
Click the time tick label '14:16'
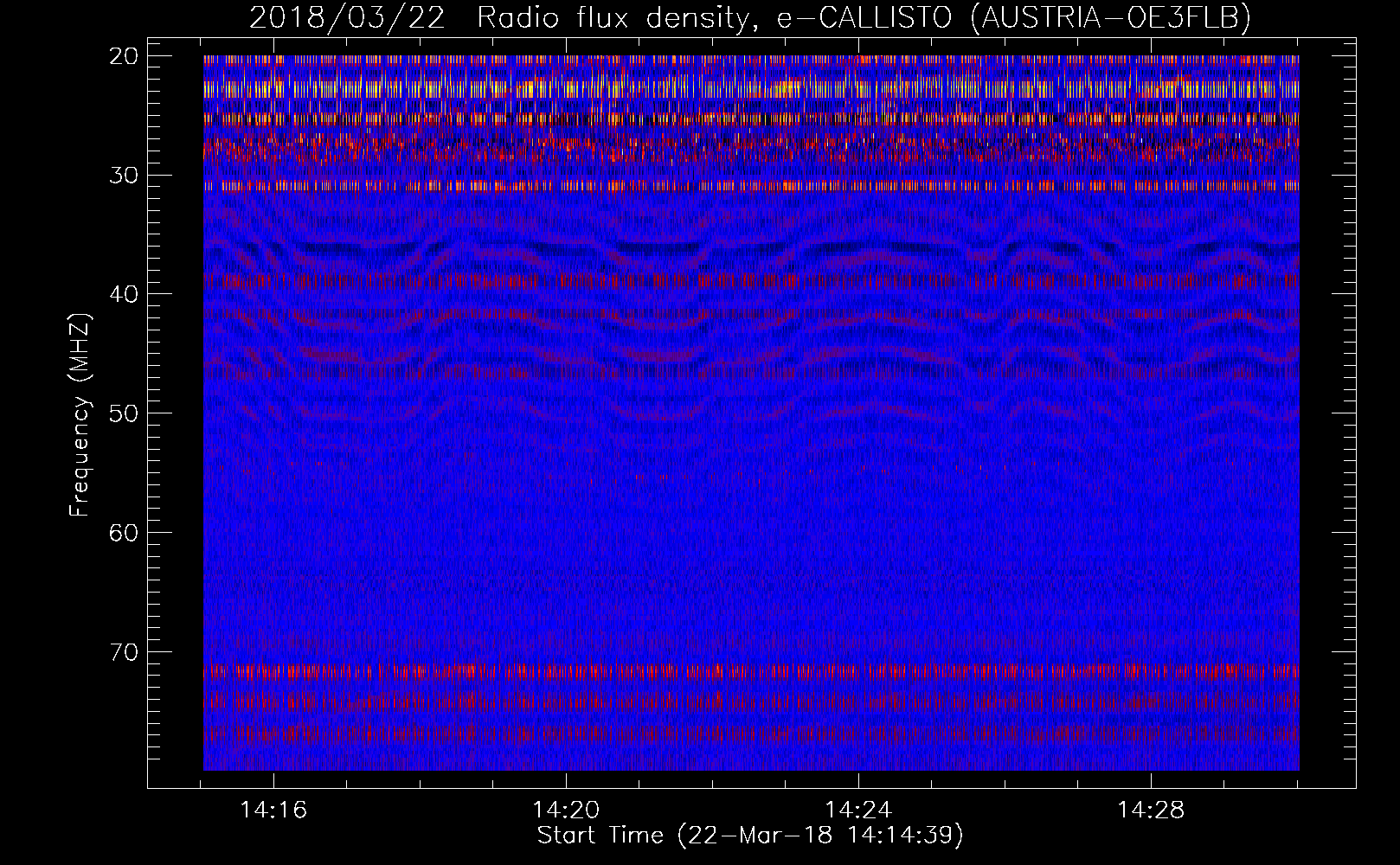pos(273,810)
